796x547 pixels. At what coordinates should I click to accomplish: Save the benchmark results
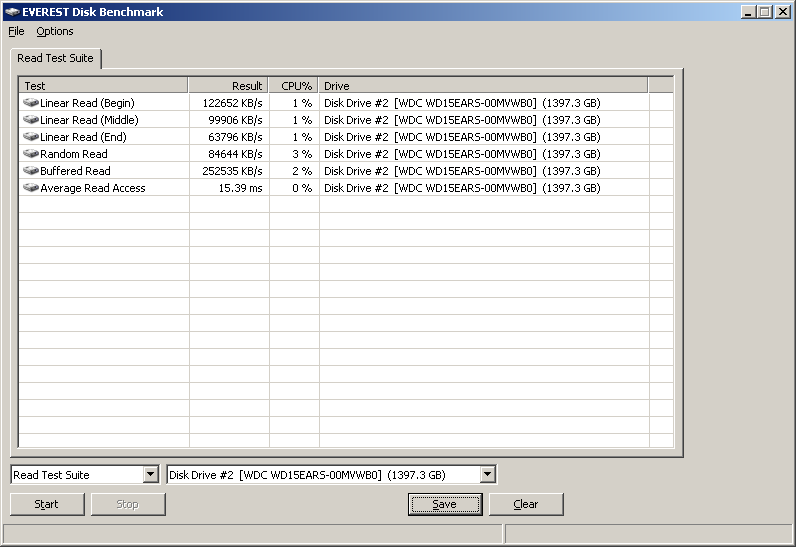coord(444,504)
